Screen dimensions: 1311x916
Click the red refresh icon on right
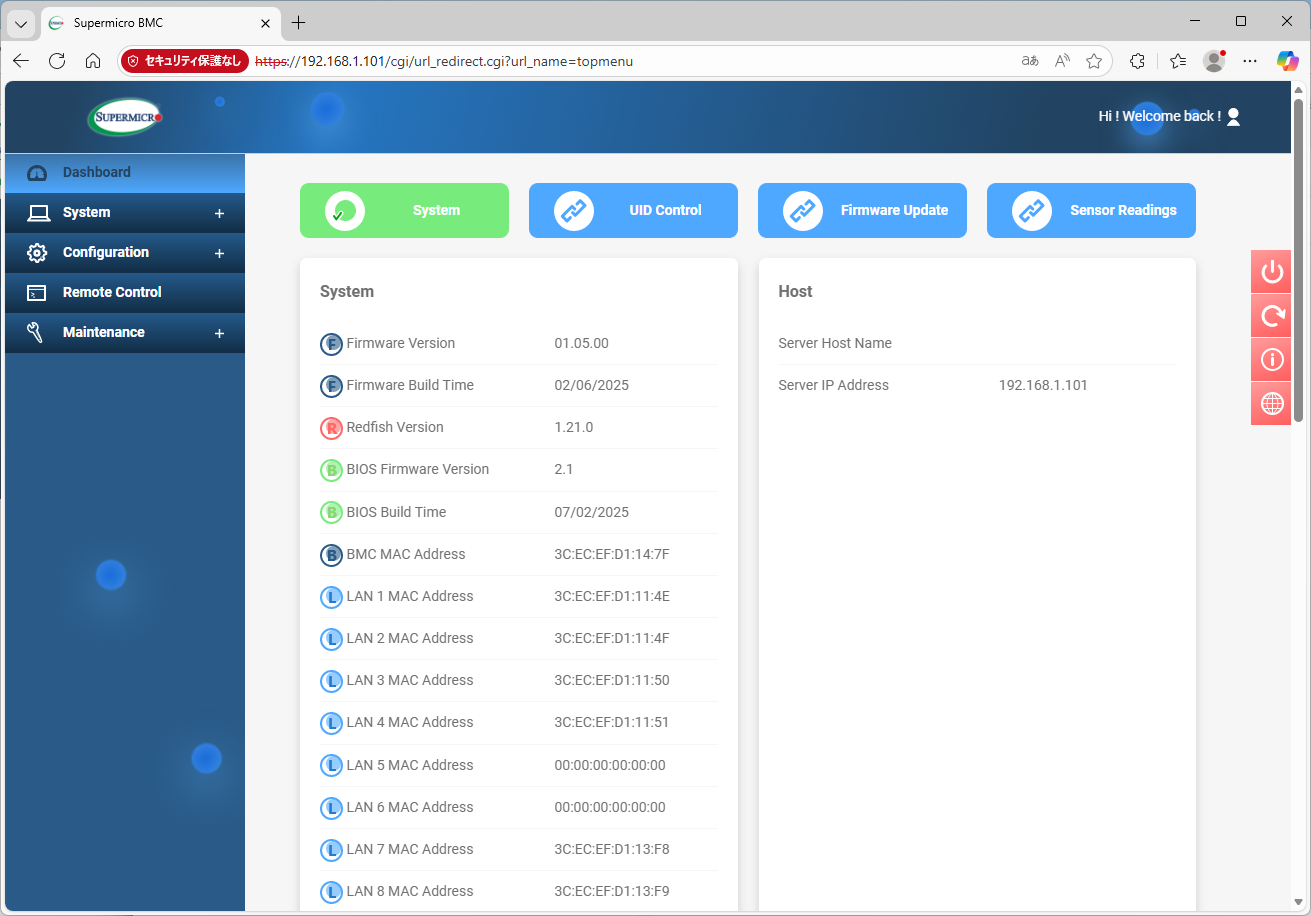[x=1271, y=316]
